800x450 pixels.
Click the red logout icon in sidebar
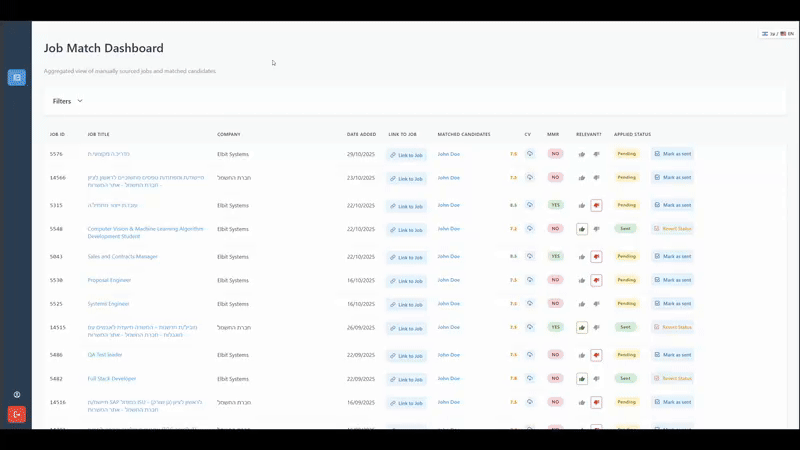16,414
